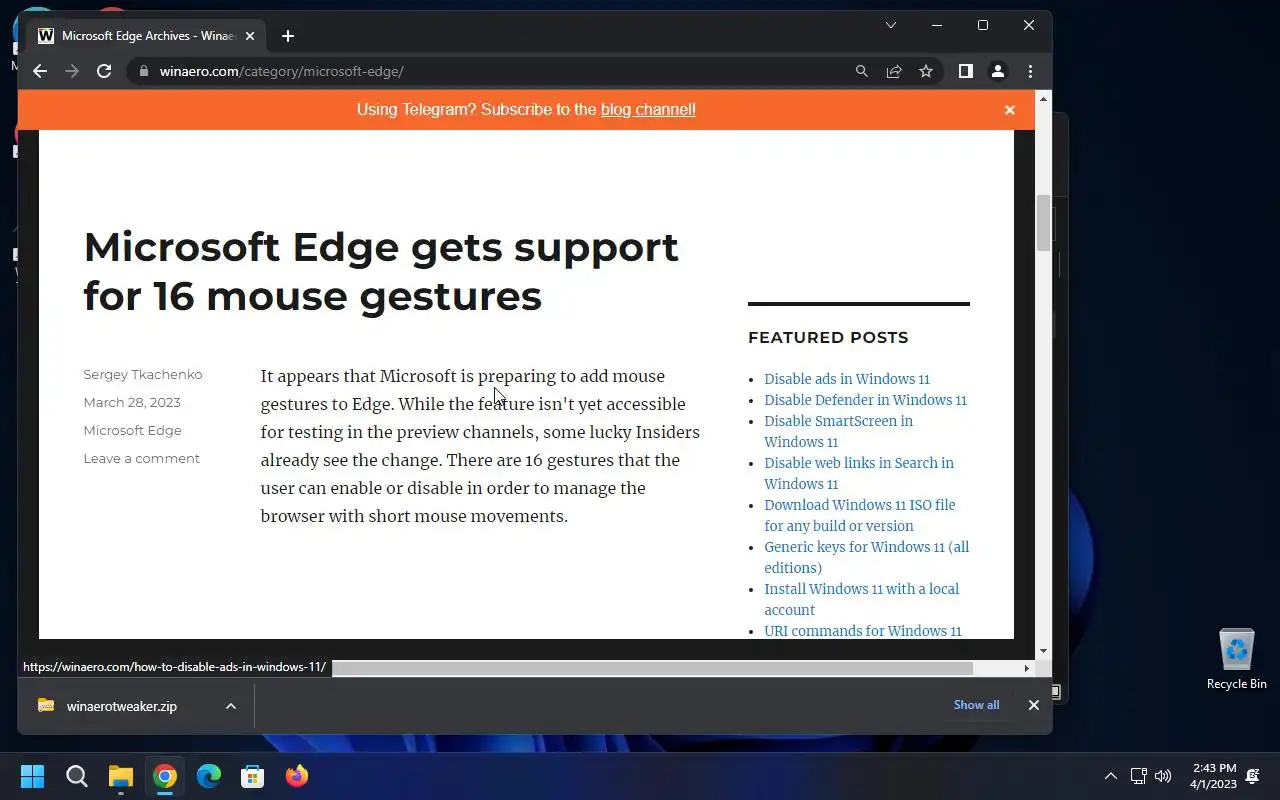Dismiss the orange Telegram banner
This screenshot has width=1280, height=800.
[x=1010, y=110]
